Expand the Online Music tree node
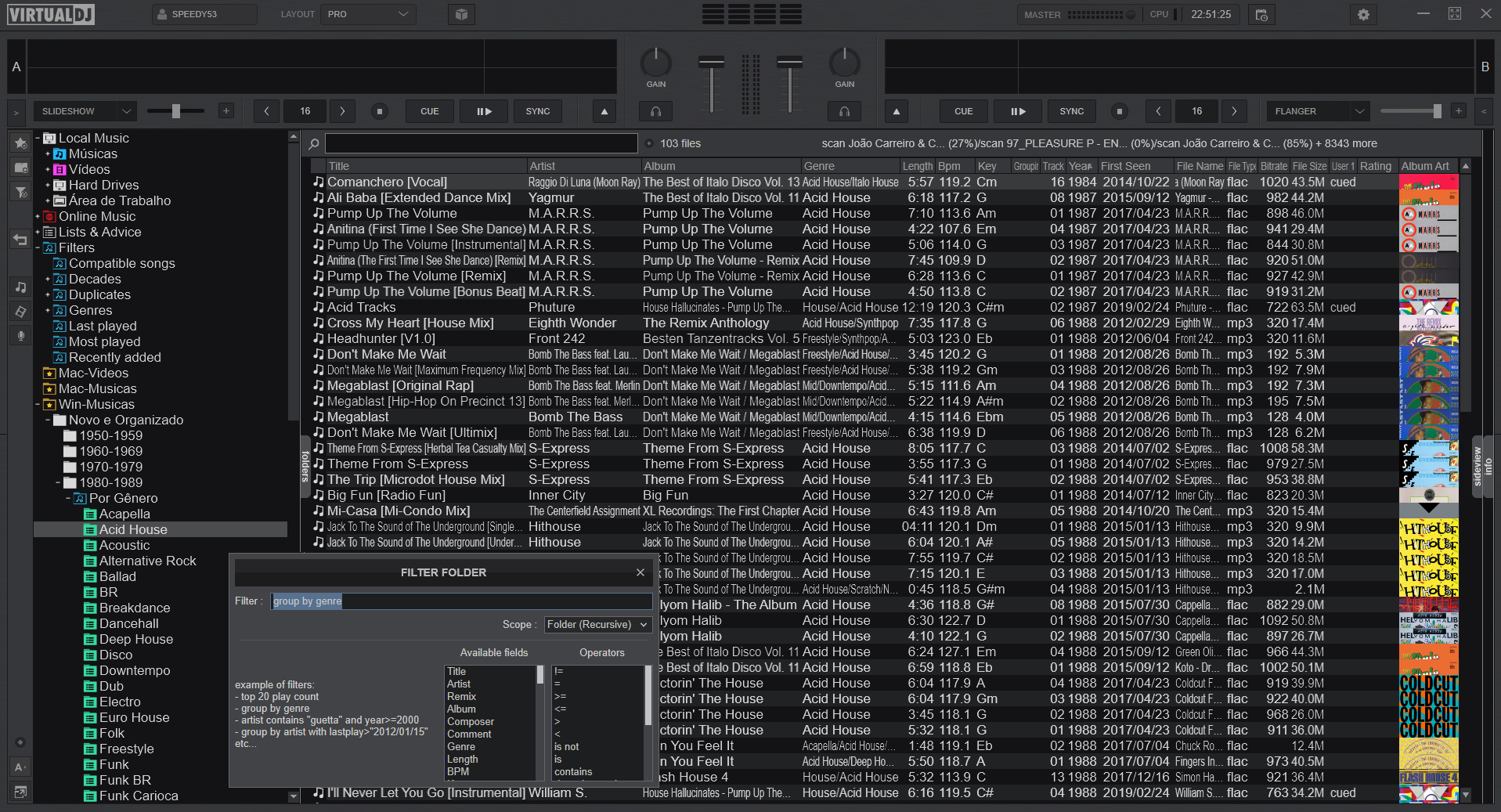The image size is (1501, 812). 38,216
